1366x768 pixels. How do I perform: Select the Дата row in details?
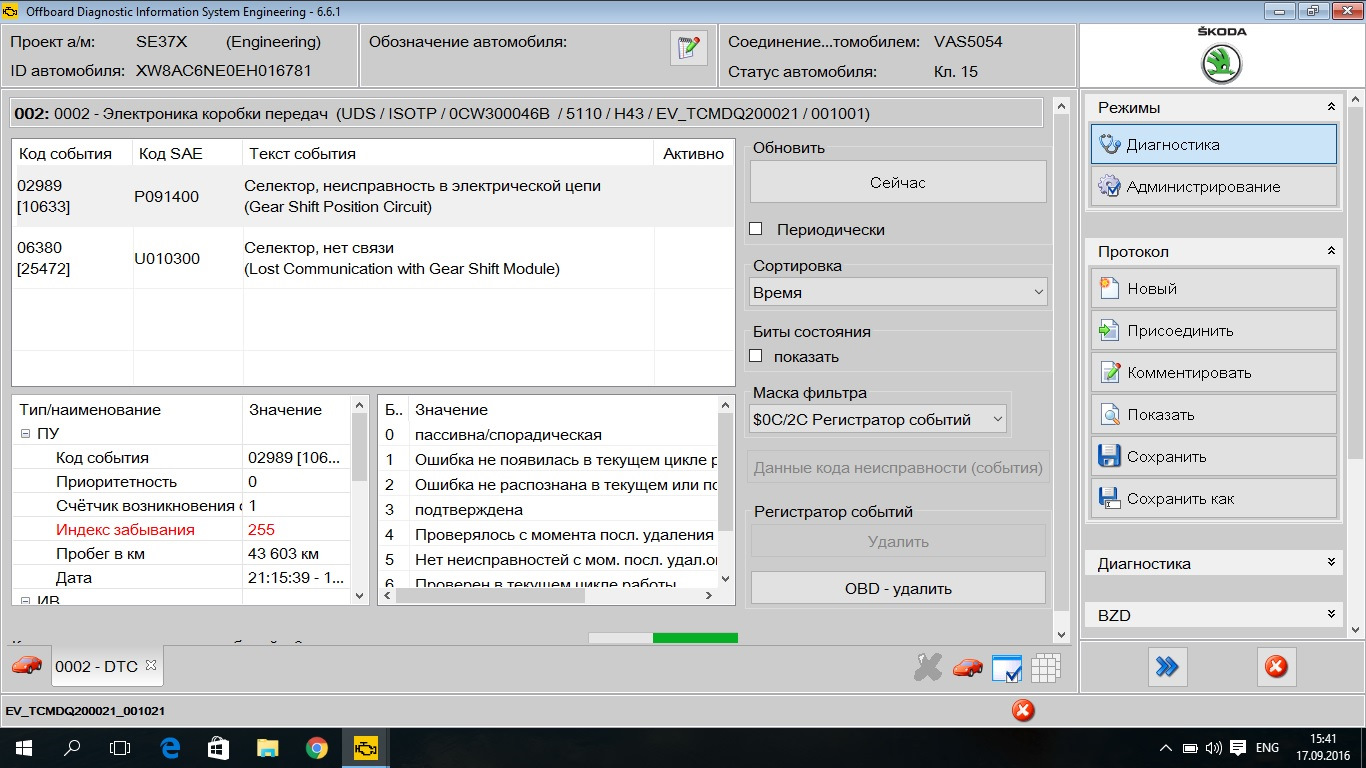182,578
